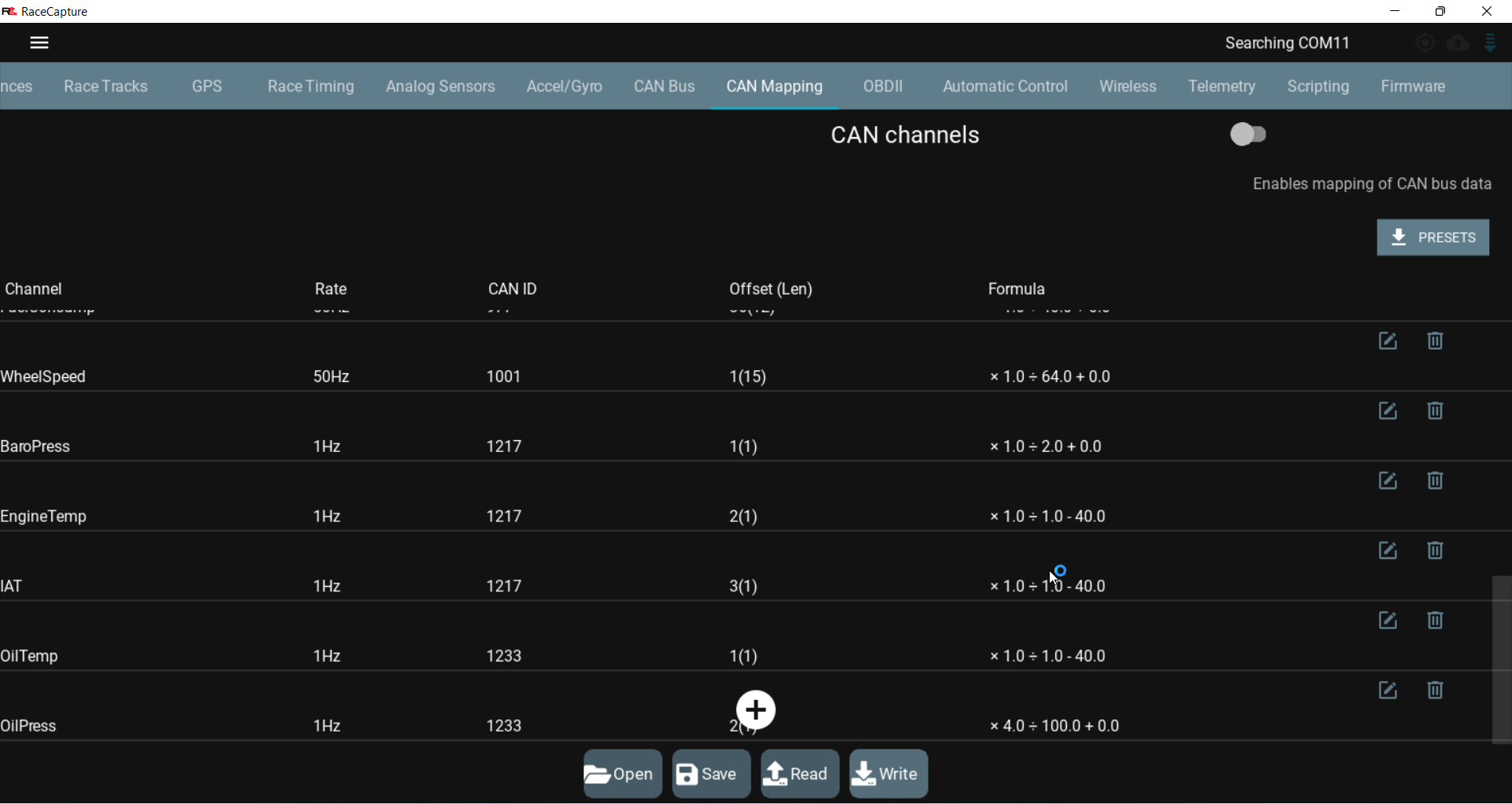Enable the CAN channels switch
Viewport: 1512px width, 804px height.
(1249, 135)
